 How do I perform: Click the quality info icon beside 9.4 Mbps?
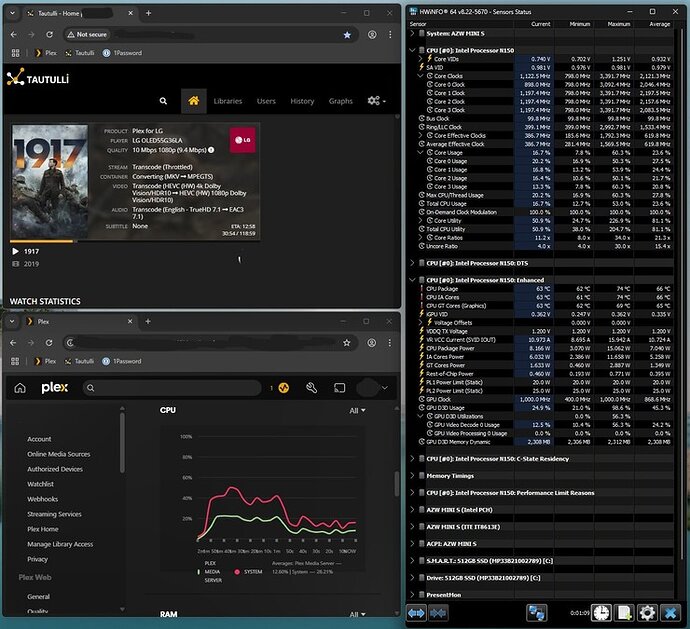coord(211,150)
